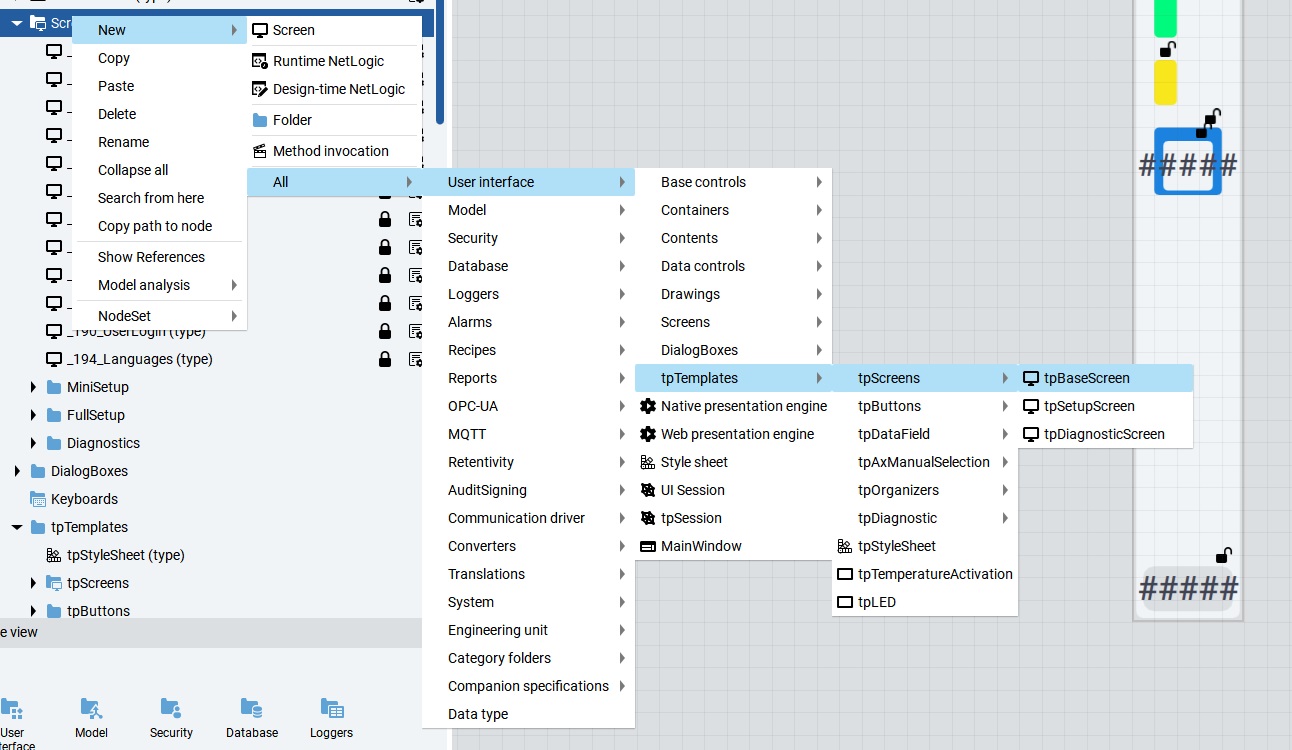Click the tpSetupScreen monitor icon
Screen dimensions: 1292x750
click(1031, 406)
